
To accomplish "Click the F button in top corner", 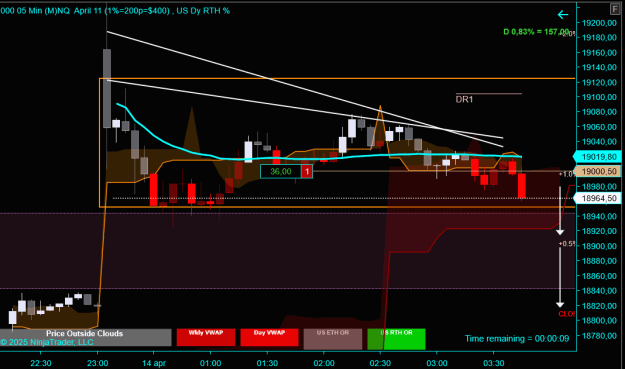I will click(x=615, y=9).
